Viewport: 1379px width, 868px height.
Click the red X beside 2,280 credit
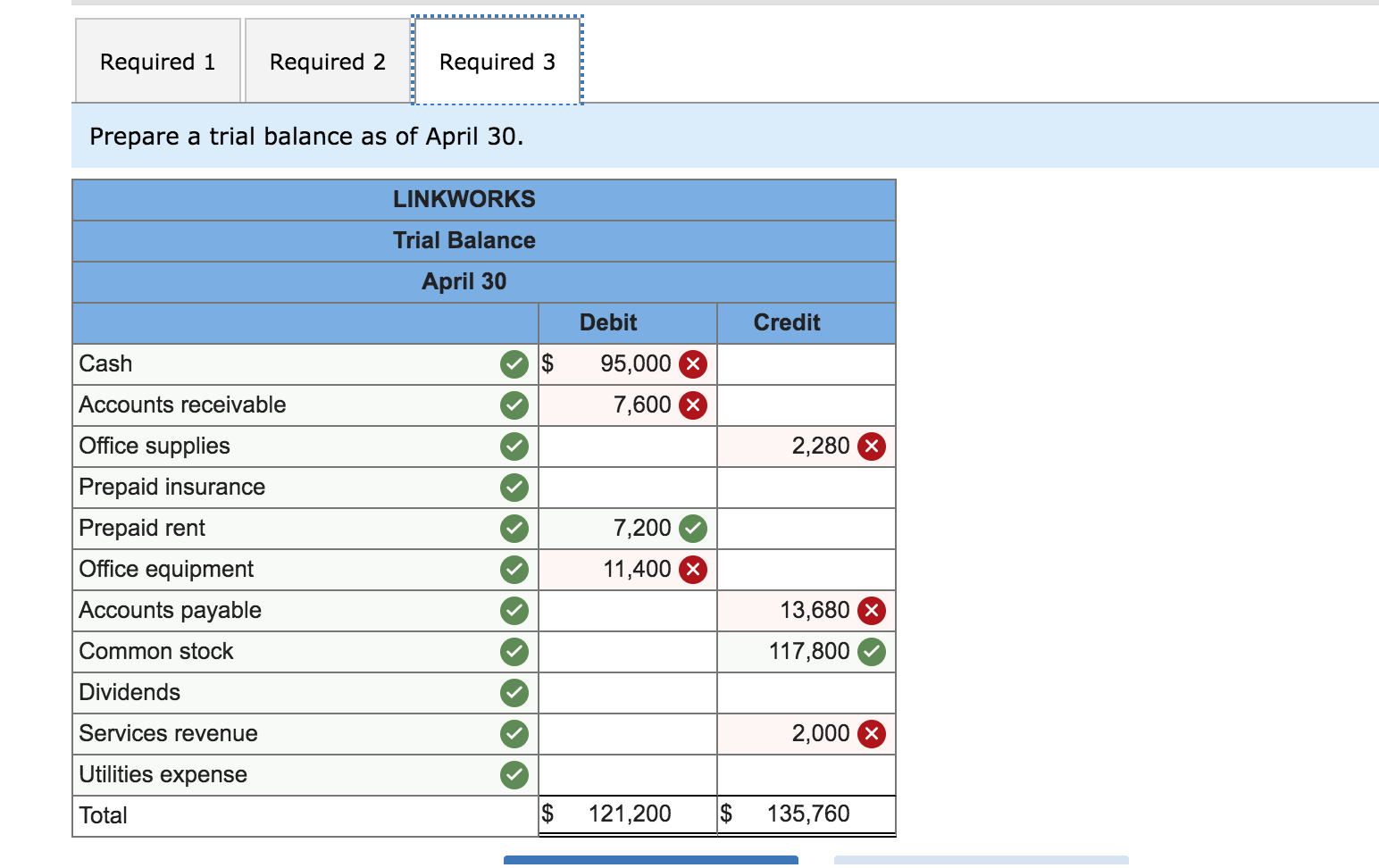[872, 447]
